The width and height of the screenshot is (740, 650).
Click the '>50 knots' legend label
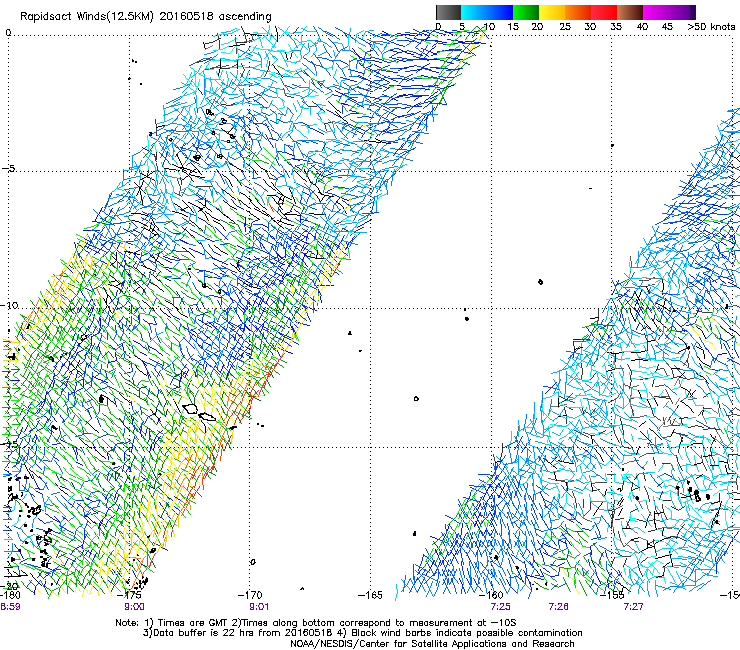coord(711,26)
